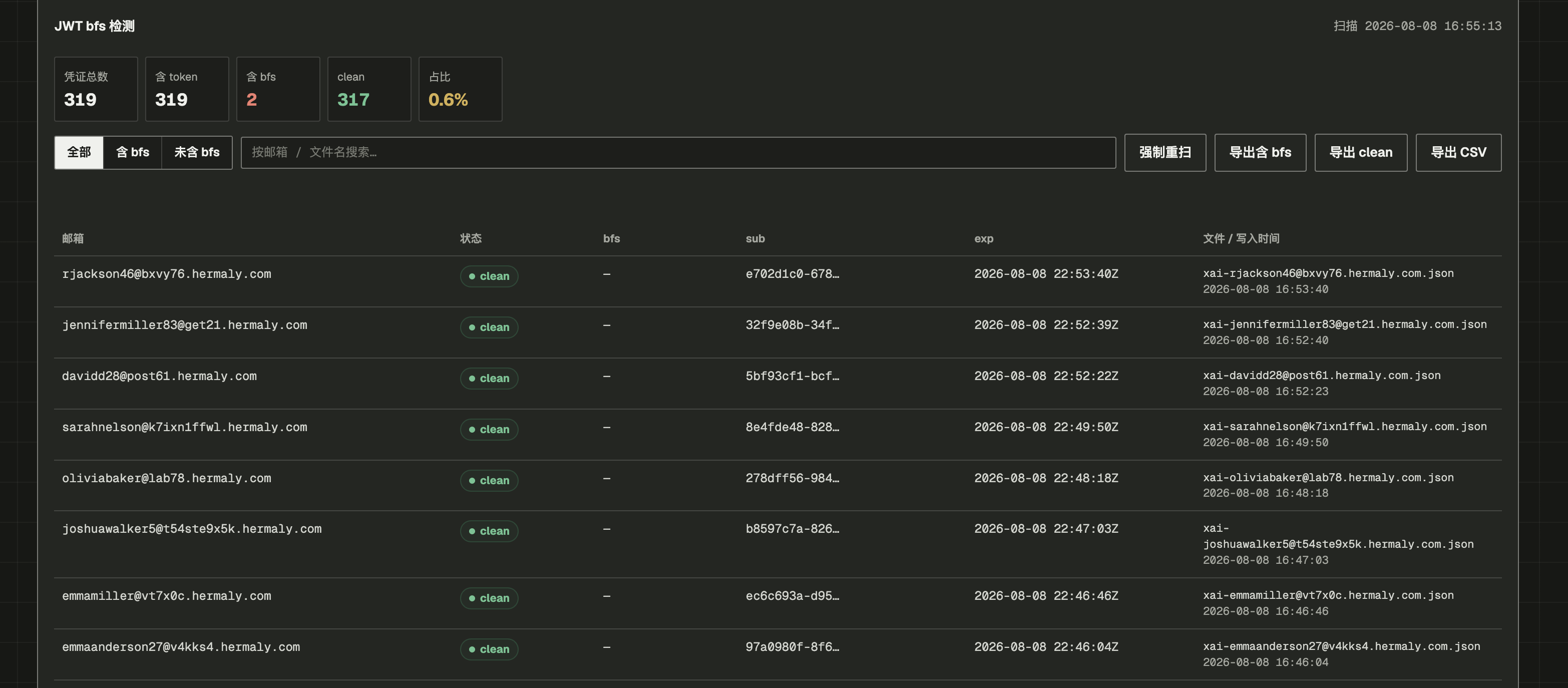
Task: Click file name xai-oliviabaker@lab78.hermaly.com.json
Action: coord(1328,478)
